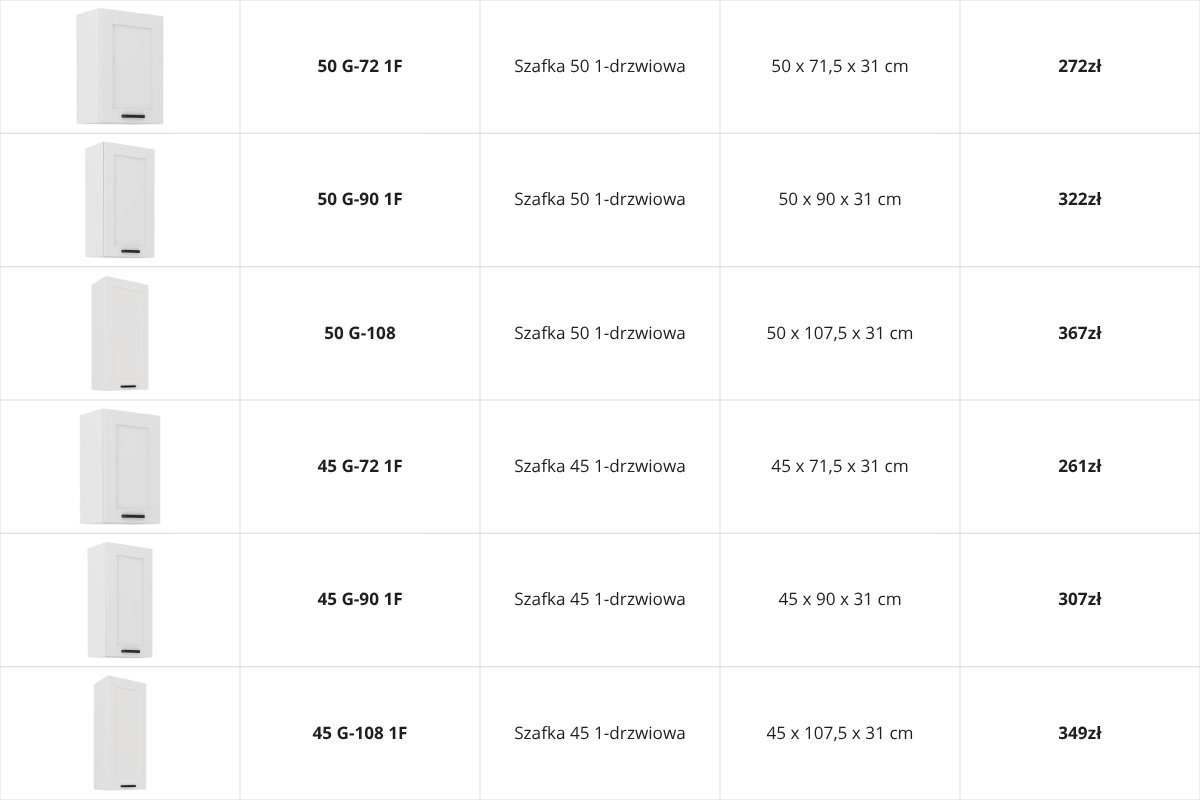Open the 50 G-90 1F cabinet image
The width and height of the screenshot is (1200, 800).
120,200
